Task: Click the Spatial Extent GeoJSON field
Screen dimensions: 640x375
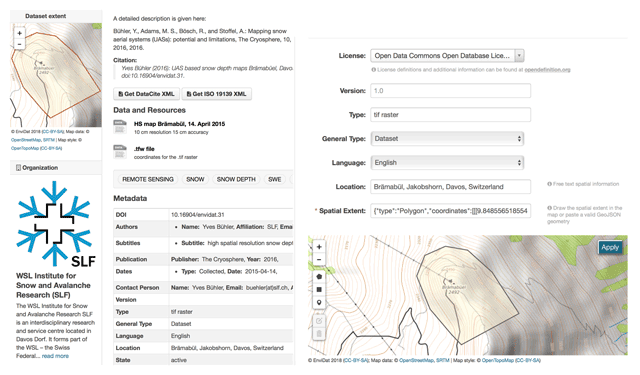Action: (x=451, y=211)
